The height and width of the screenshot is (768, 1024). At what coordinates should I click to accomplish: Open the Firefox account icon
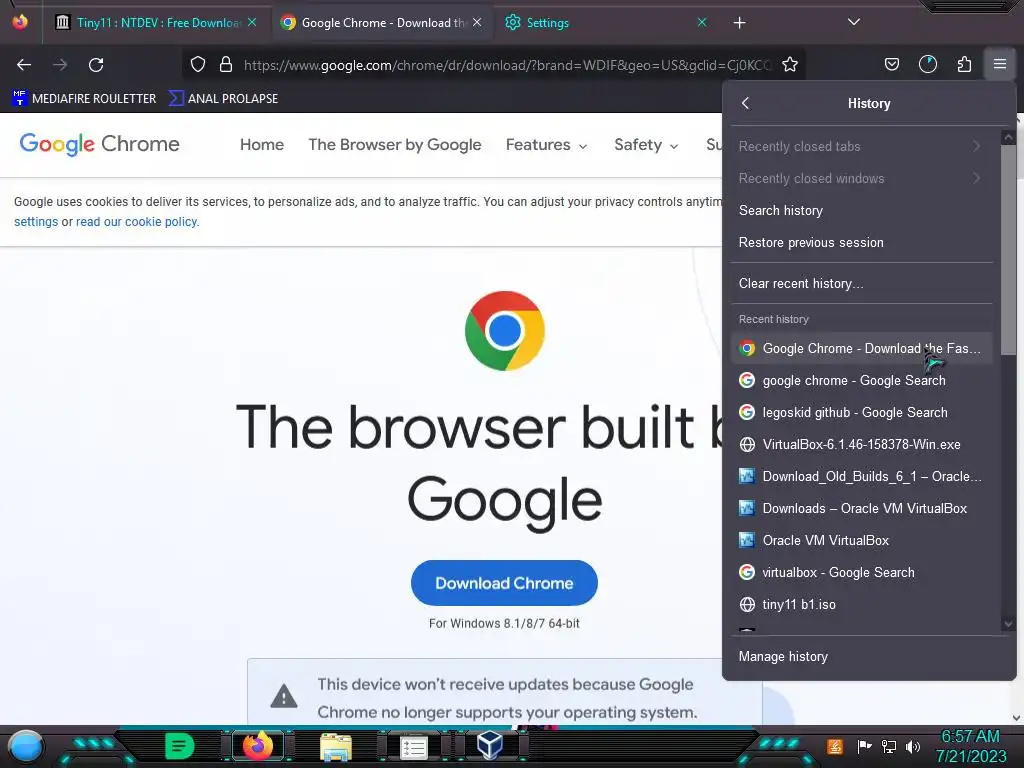point(928,64)
